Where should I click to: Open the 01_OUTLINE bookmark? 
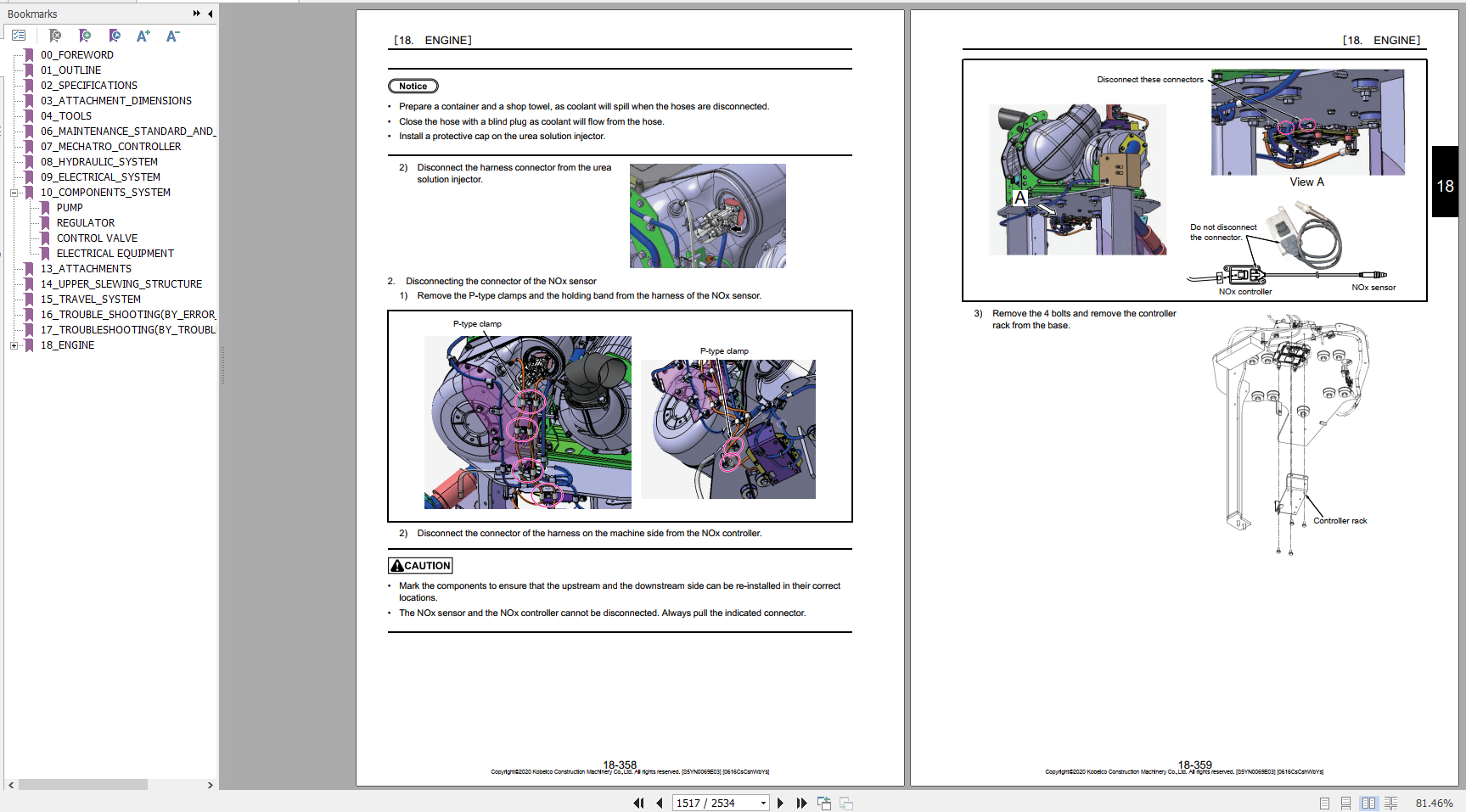click(x=70, y=70)
